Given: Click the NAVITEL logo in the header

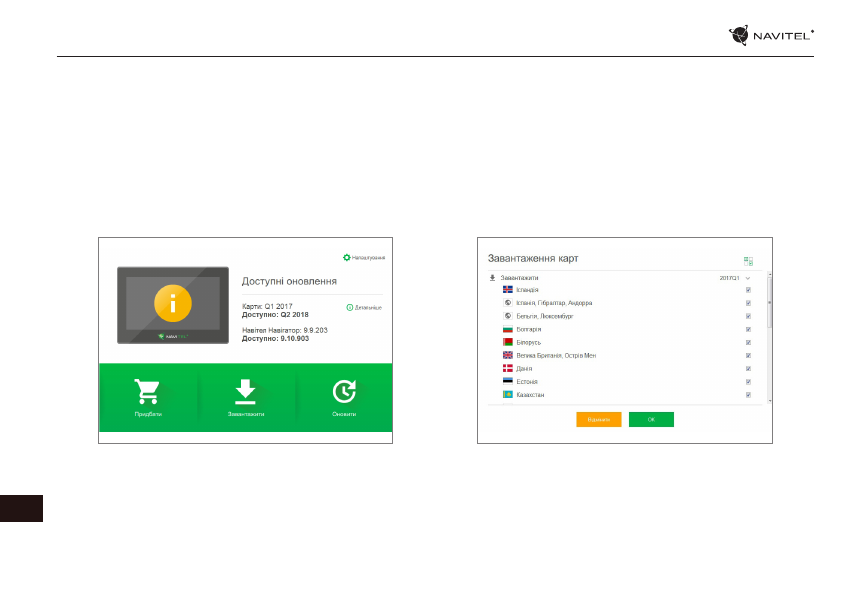Looking at the screenshot, I should (771, 36).
